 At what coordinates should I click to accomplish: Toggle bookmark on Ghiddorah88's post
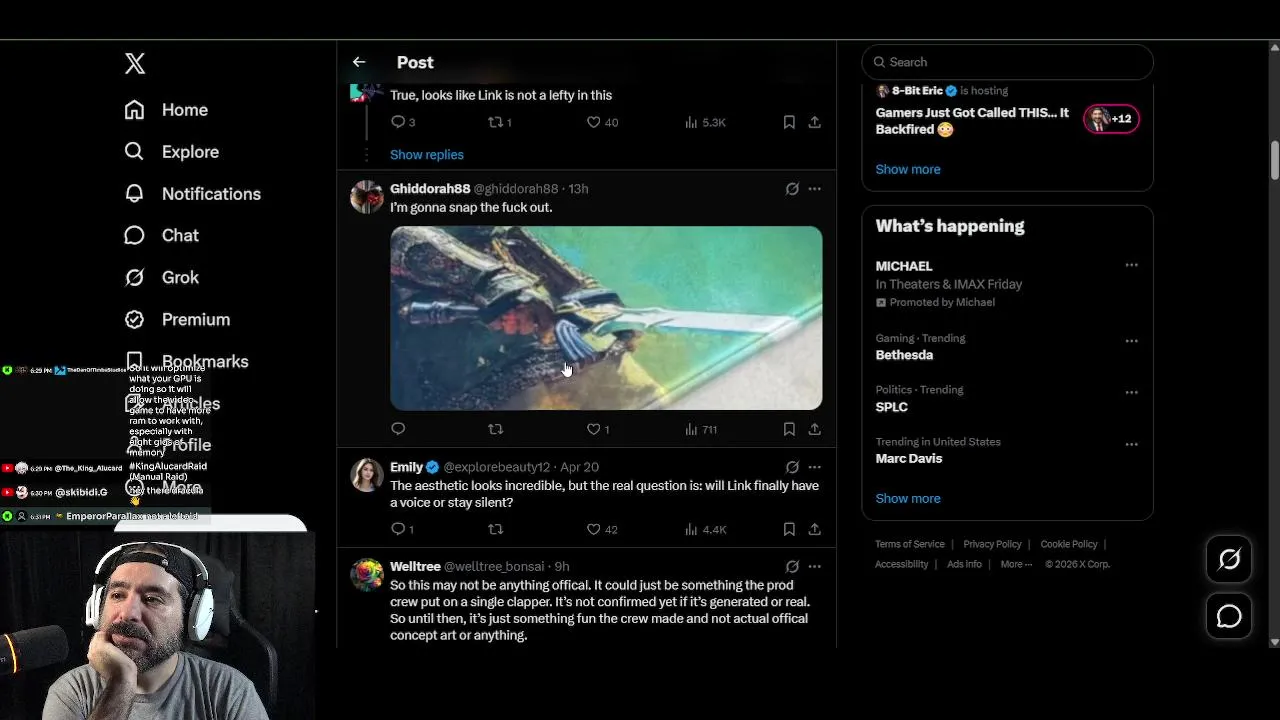[789, 429]
